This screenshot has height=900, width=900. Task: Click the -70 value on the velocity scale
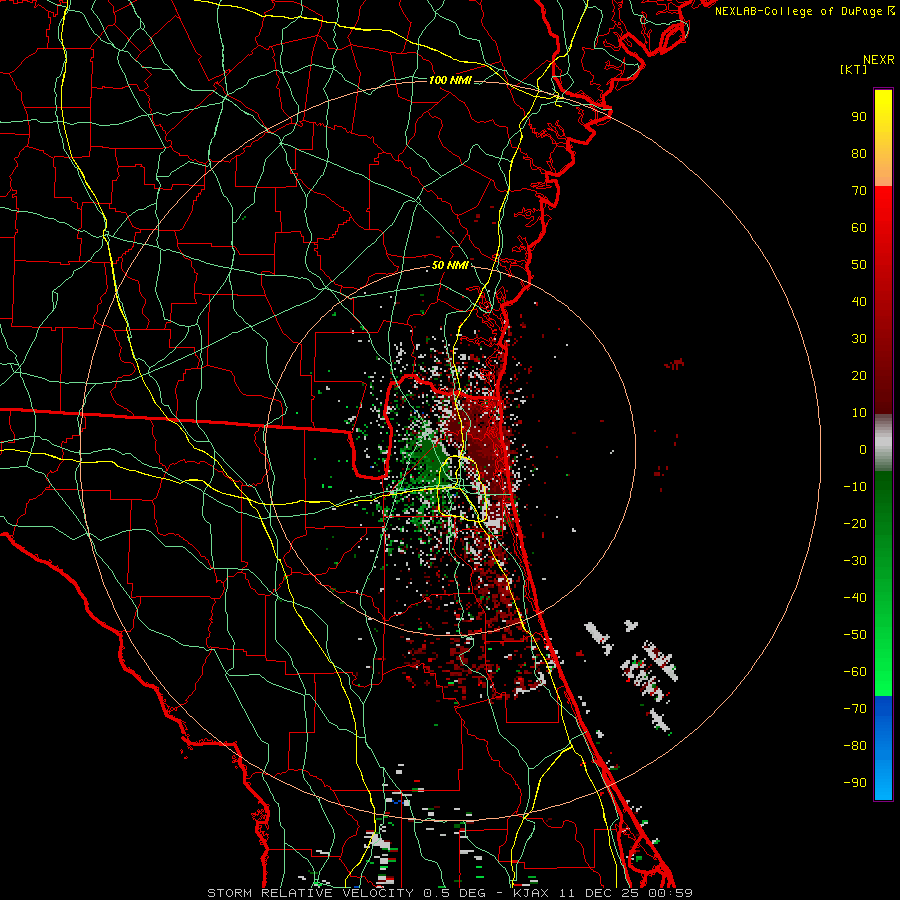click(x=855, y=709)
